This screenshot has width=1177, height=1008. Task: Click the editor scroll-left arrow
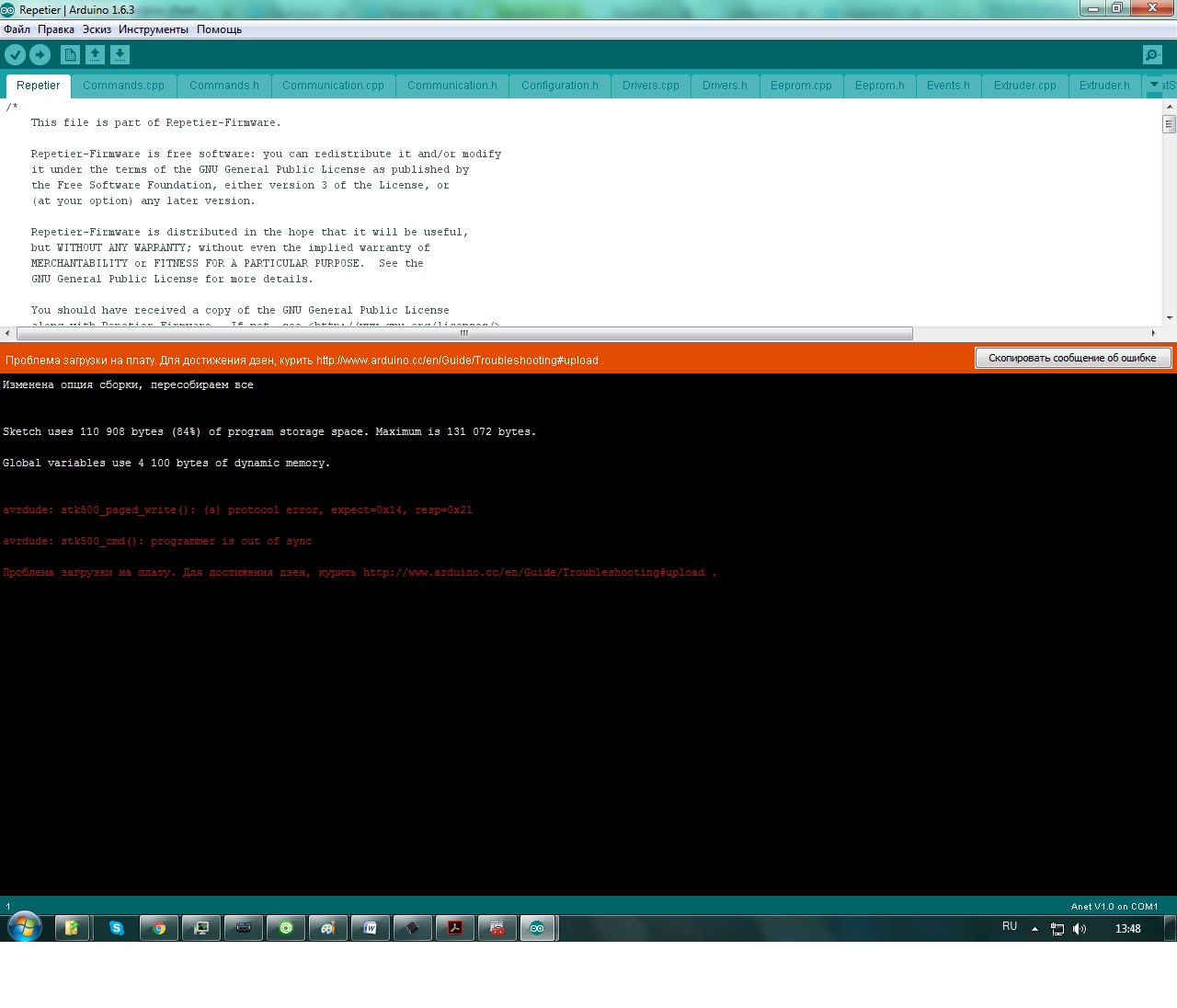(8, 333)
